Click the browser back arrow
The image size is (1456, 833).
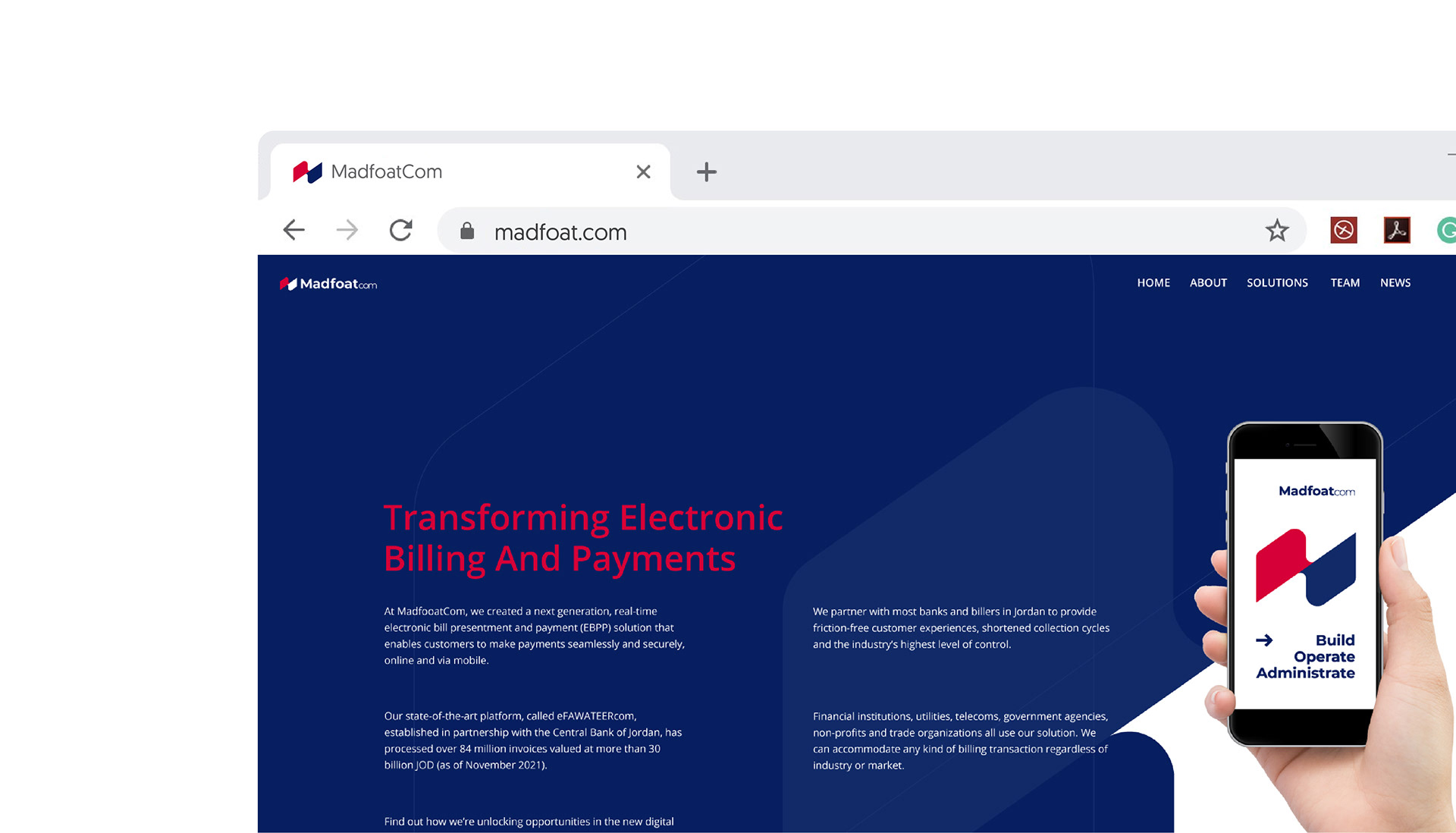pyautogui.click(x=293, y=230)
